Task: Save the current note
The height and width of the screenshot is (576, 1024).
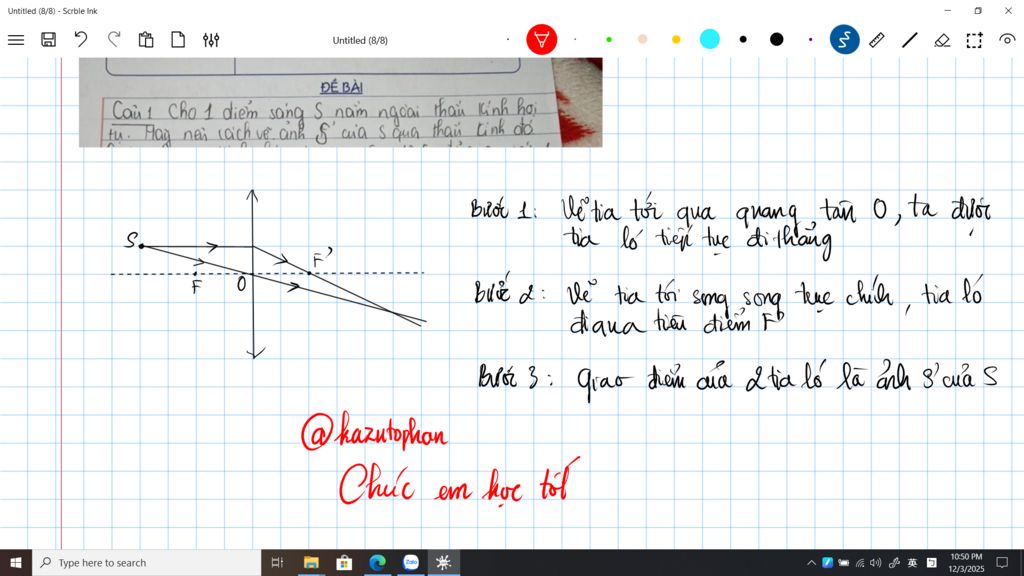Action: (x=48, y=40)
